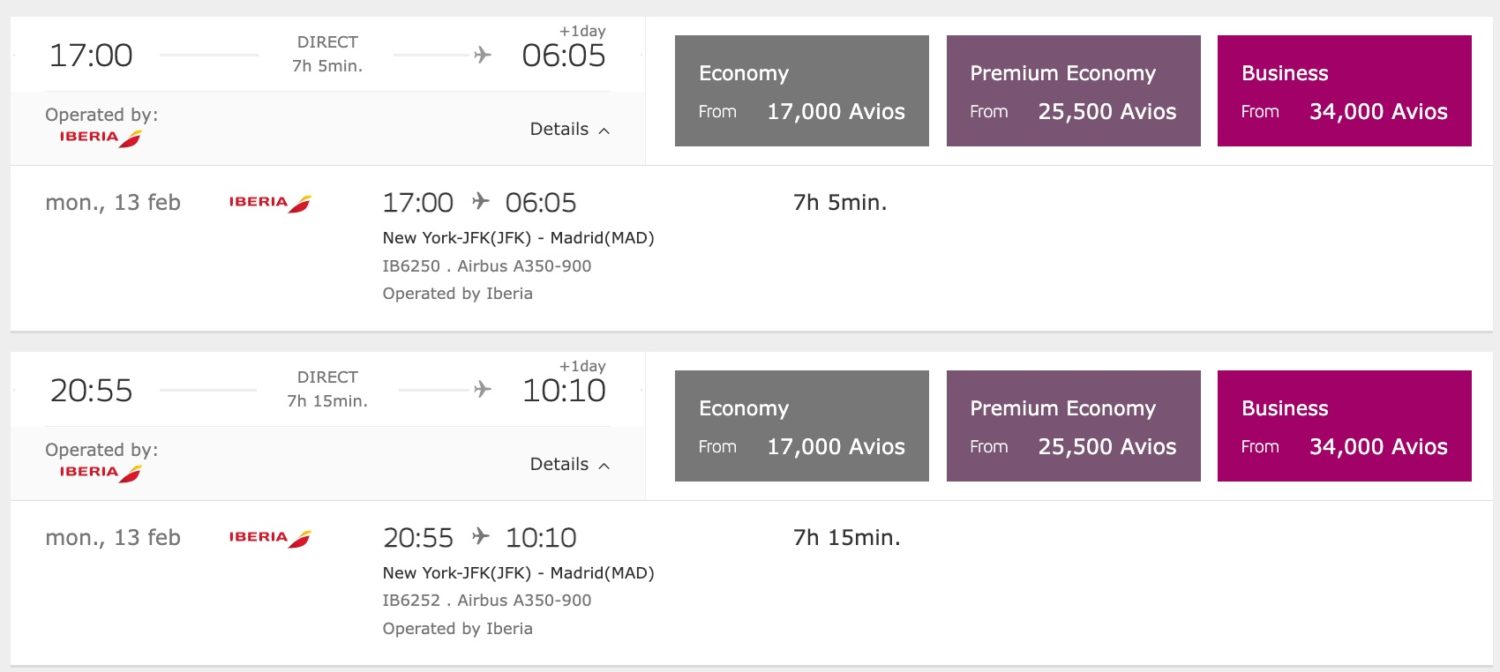Collapse Details for the 17:00 flight
The width and height of the screenshot is (1500, 672).
tap(569, 129)
